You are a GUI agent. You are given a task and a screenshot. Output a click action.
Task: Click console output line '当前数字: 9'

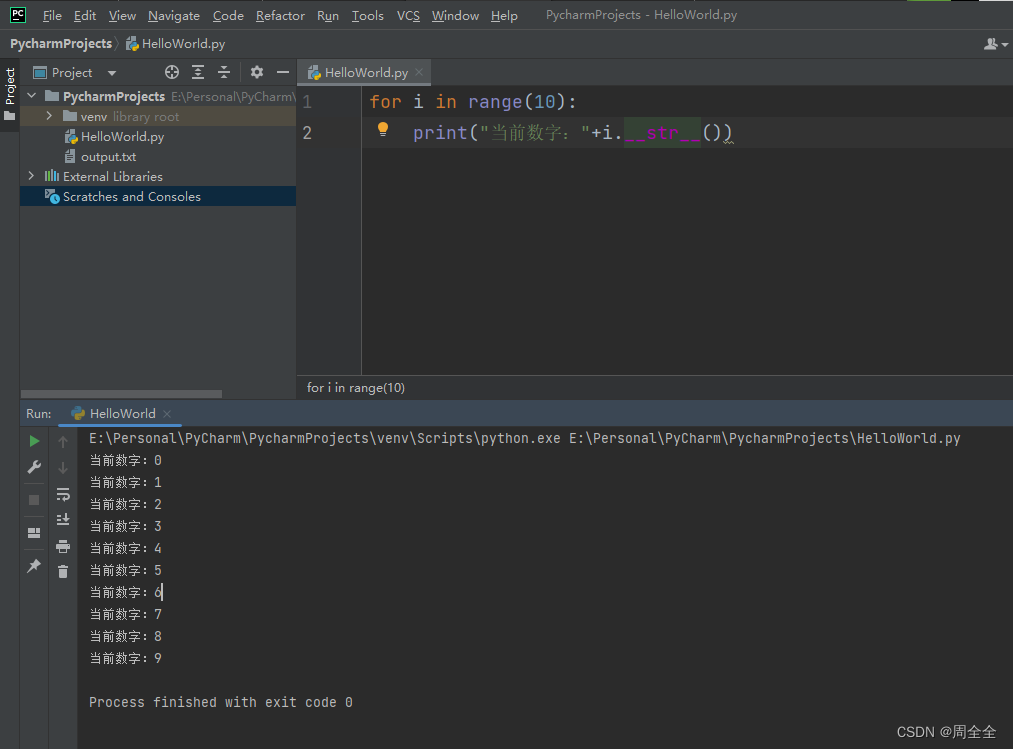pos(125,659)
